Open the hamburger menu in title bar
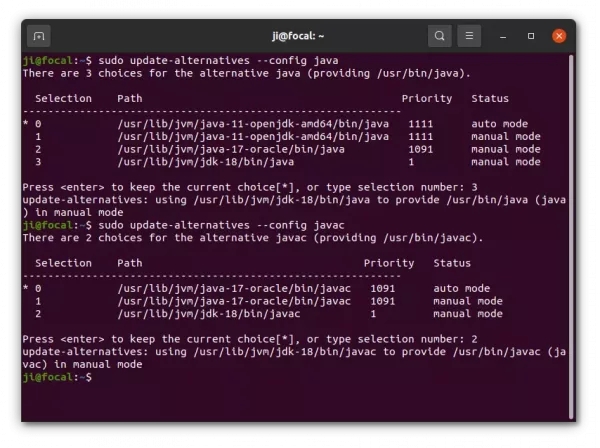600x448 pixels. pyautogui.click(x=470, y=36)
